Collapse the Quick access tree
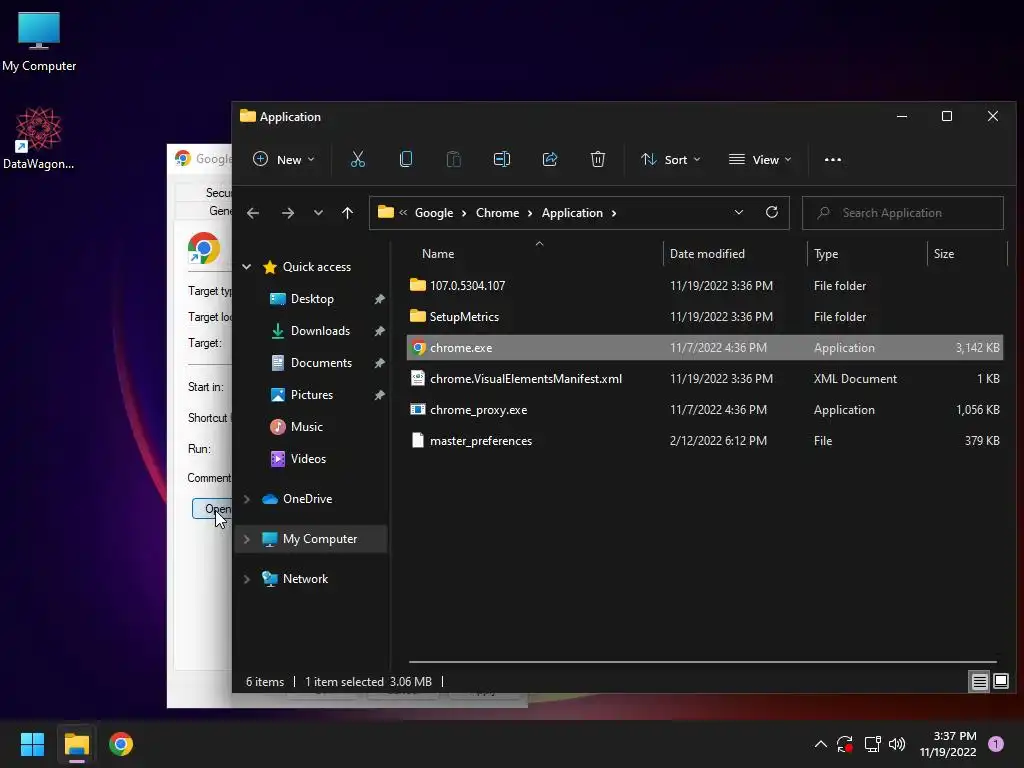The image size is (1024, 768). pyautogui.click(x=247, y=266)
